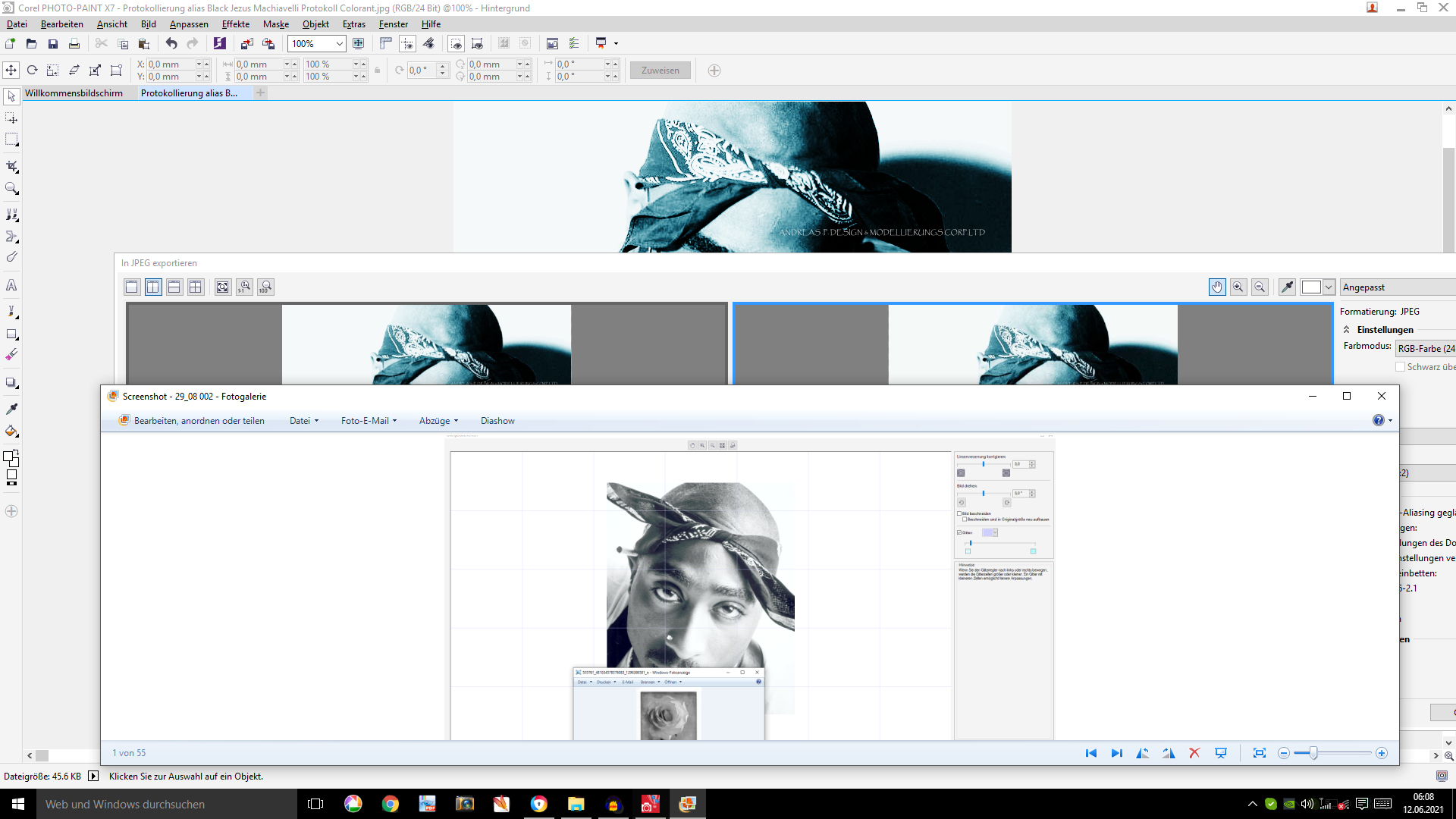
Task: Open the Angepasst preset dropdown
Action: coord(1397,287)
